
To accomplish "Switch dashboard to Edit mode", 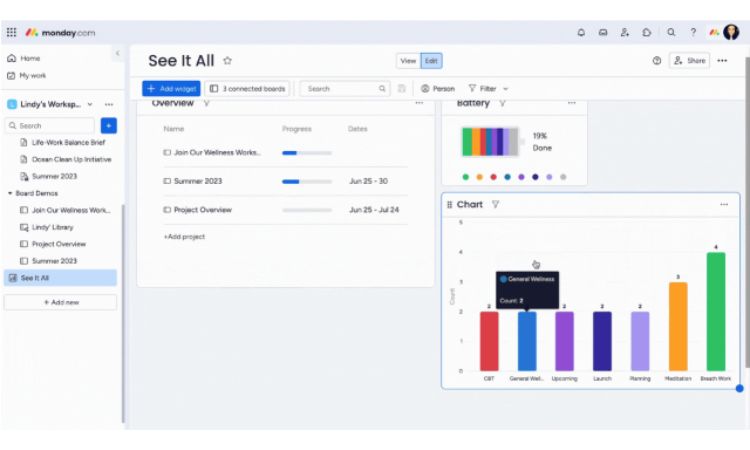I will (x=431, y=61).
